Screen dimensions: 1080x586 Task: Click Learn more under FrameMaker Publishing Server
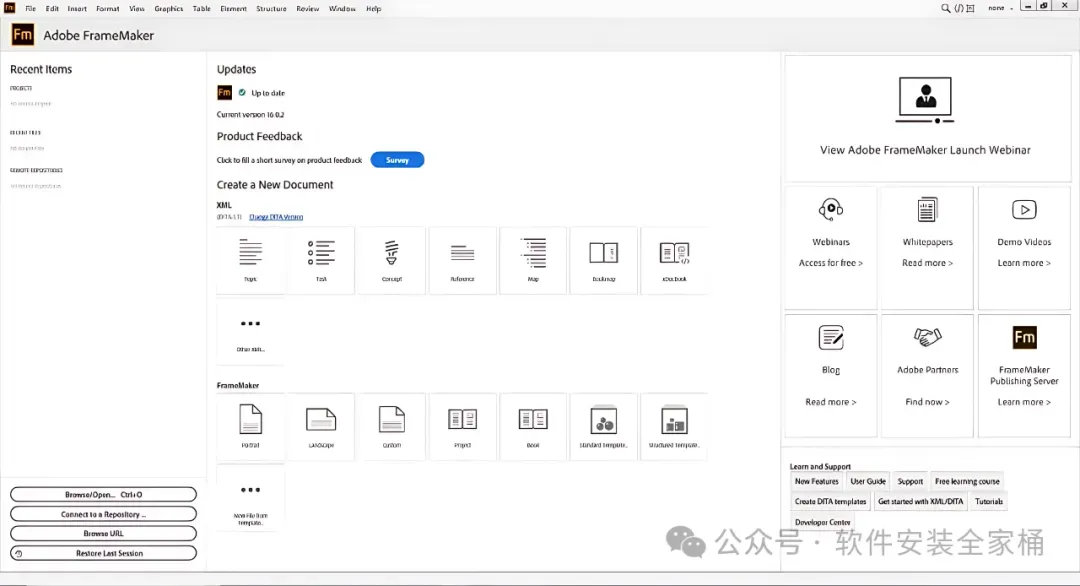pyautogui.click(x=1024, y=402)
